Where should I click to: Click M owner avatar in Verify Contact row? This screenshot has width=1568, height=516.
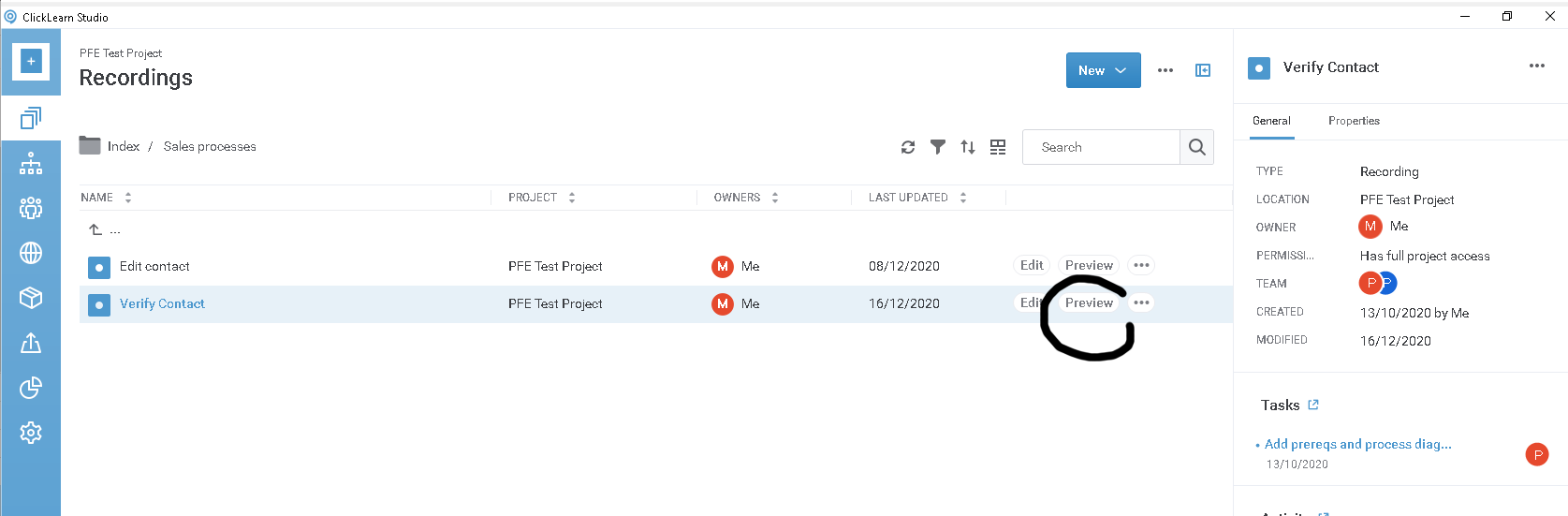click(x=723, y=303)
